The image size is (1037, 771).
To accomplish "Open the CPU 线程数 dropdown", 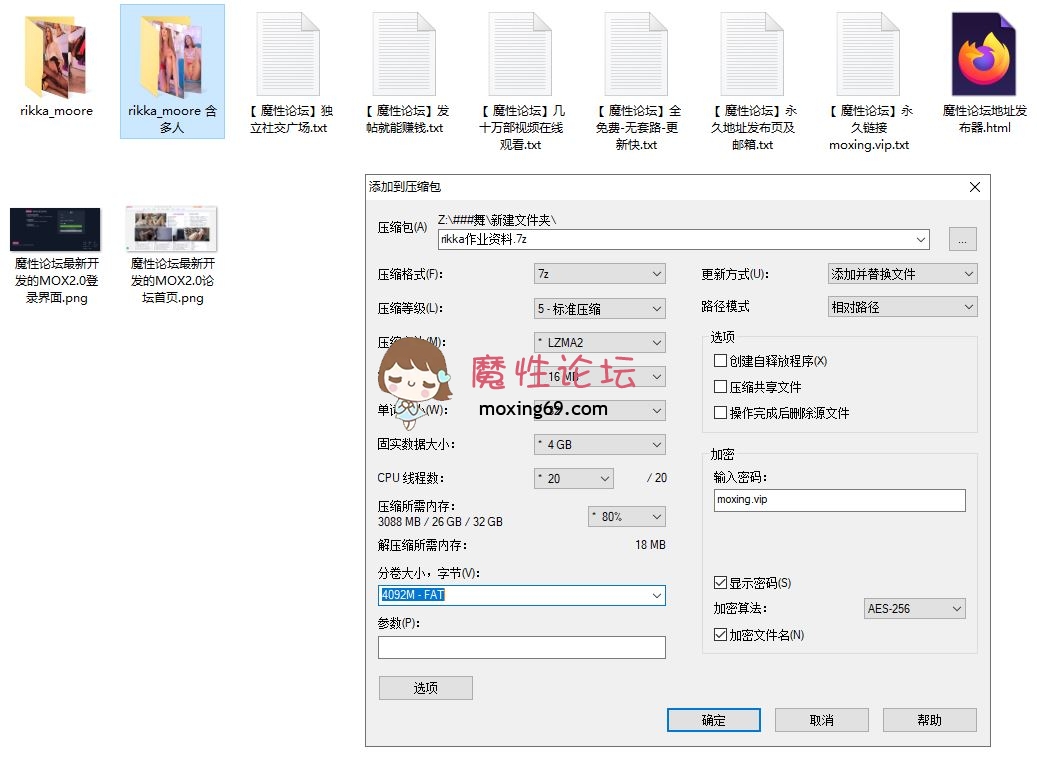I will (x=573, y=478).
